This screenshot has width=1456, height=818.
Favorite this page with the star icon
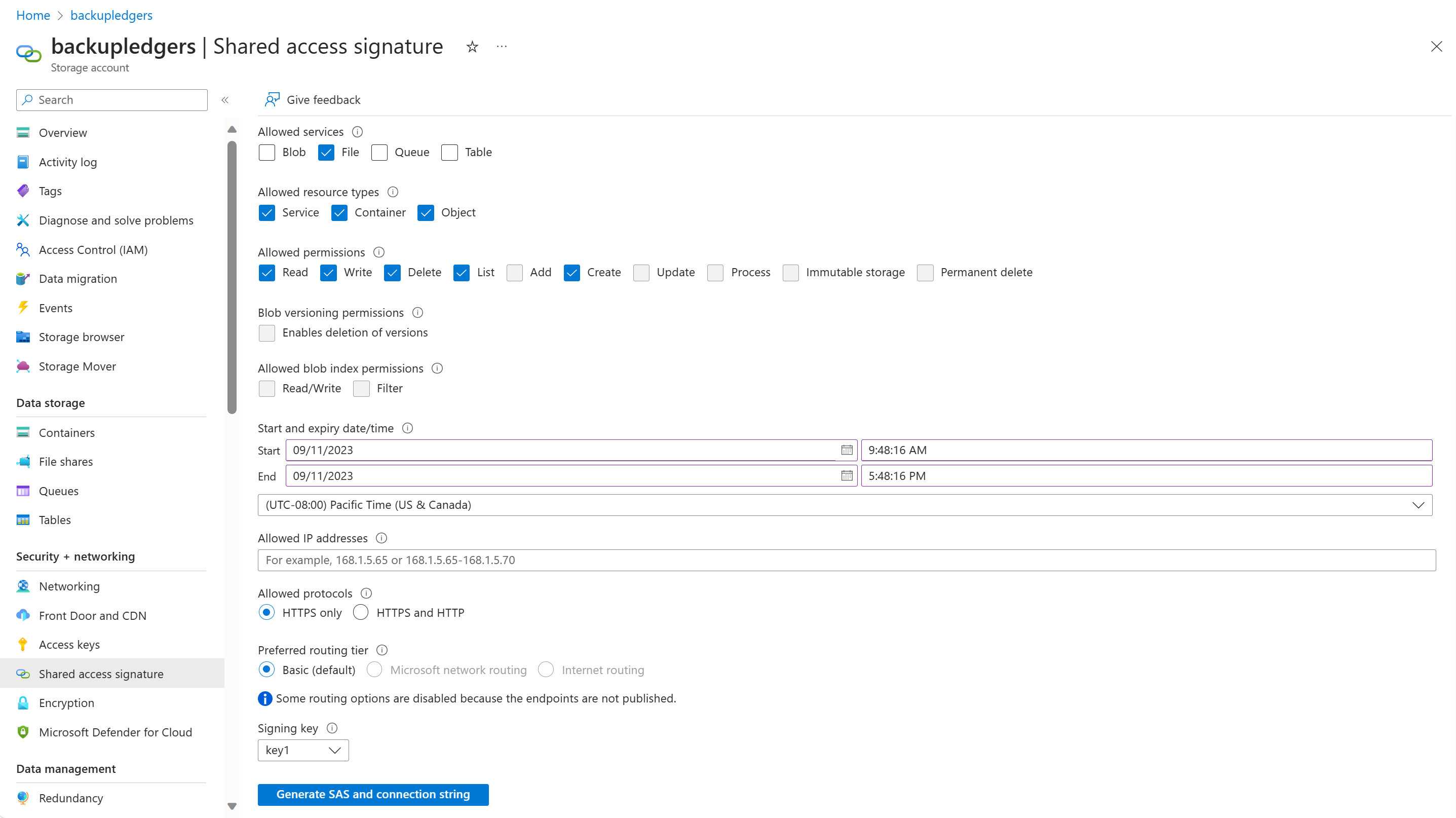point(472,46)
